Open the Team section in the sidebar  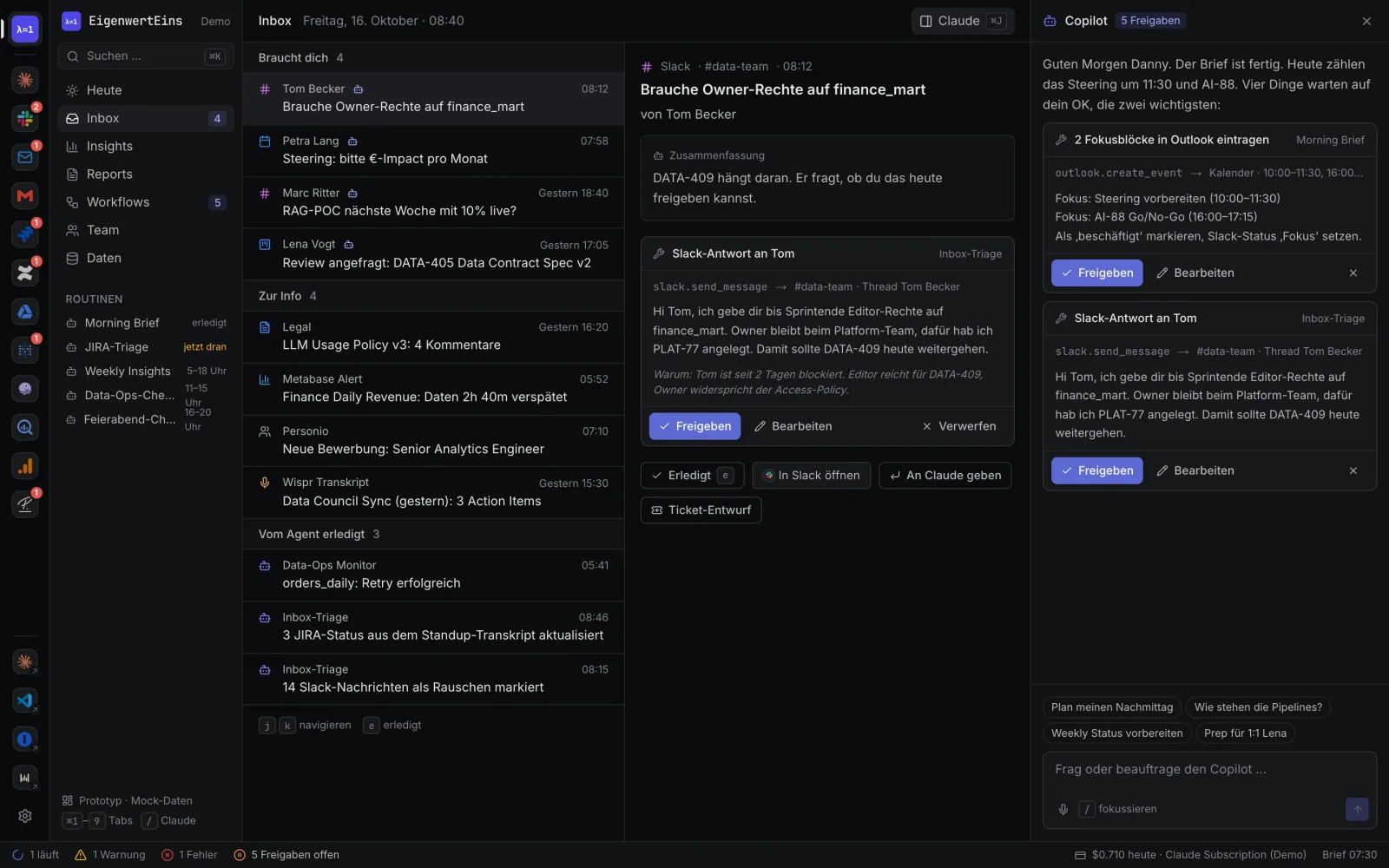146,230
